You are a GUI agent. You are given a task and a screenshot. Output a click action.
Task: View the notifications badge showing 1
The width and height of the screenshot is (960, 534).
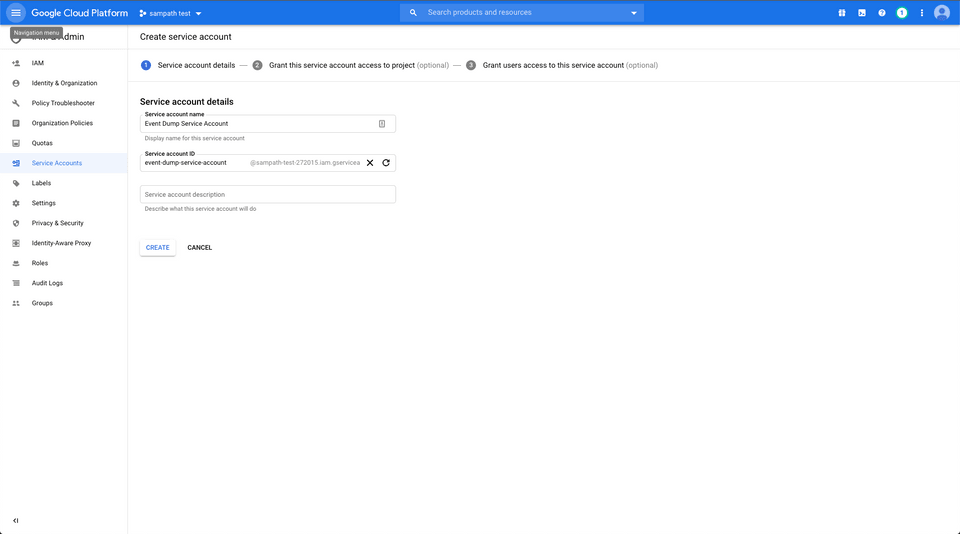click(902, 13)
